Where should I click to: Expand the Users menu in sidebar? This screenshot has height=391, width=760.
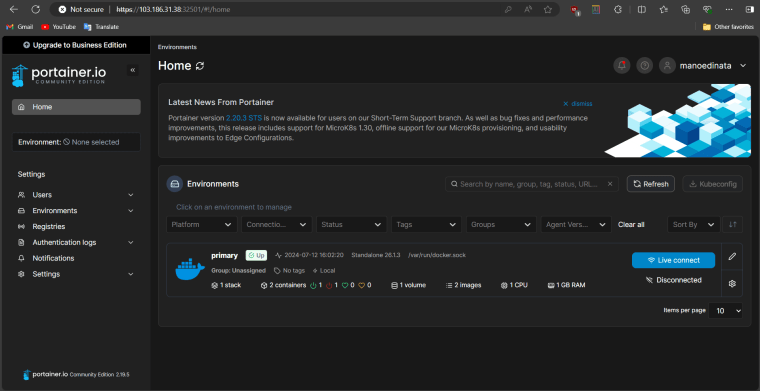click(x=76, y=195)
